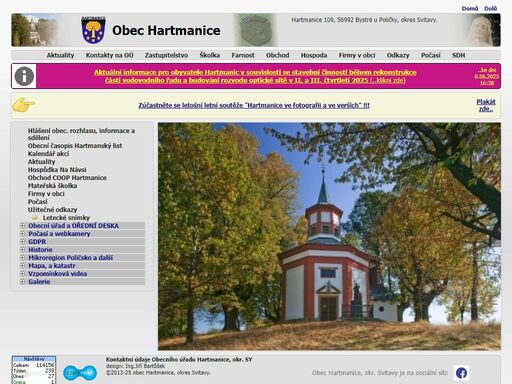512x384 pixels.
Task: Open the Facebook page icon
Action: 461,373
